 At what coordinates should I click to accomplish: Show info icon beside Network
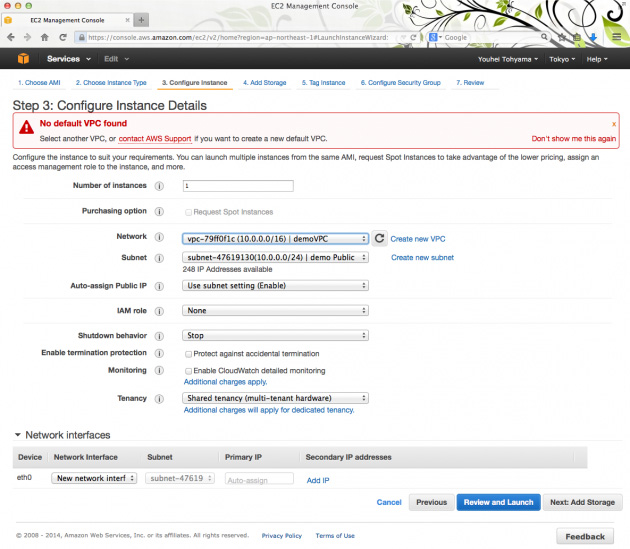pyautogui.click(x=160, y=237)
